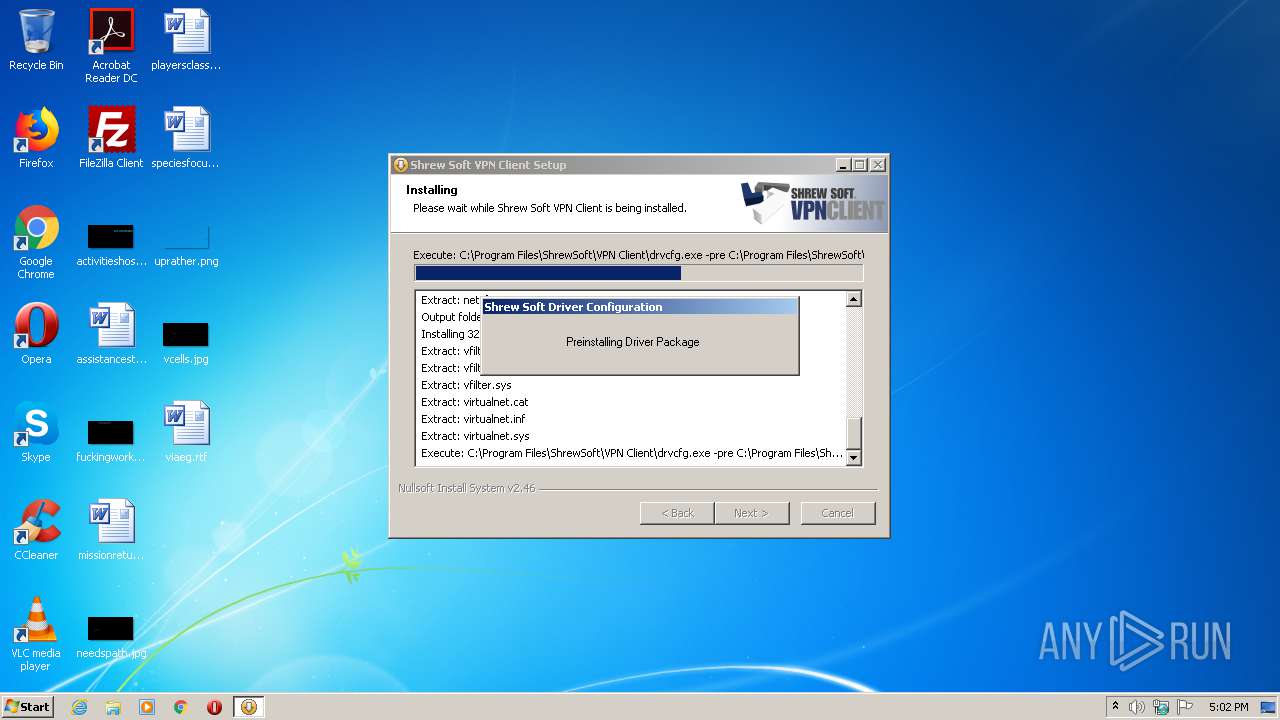Click Shrew Soft Driver Configuration title bar
Screen dimensions: 1280x720
click(640, 307)
